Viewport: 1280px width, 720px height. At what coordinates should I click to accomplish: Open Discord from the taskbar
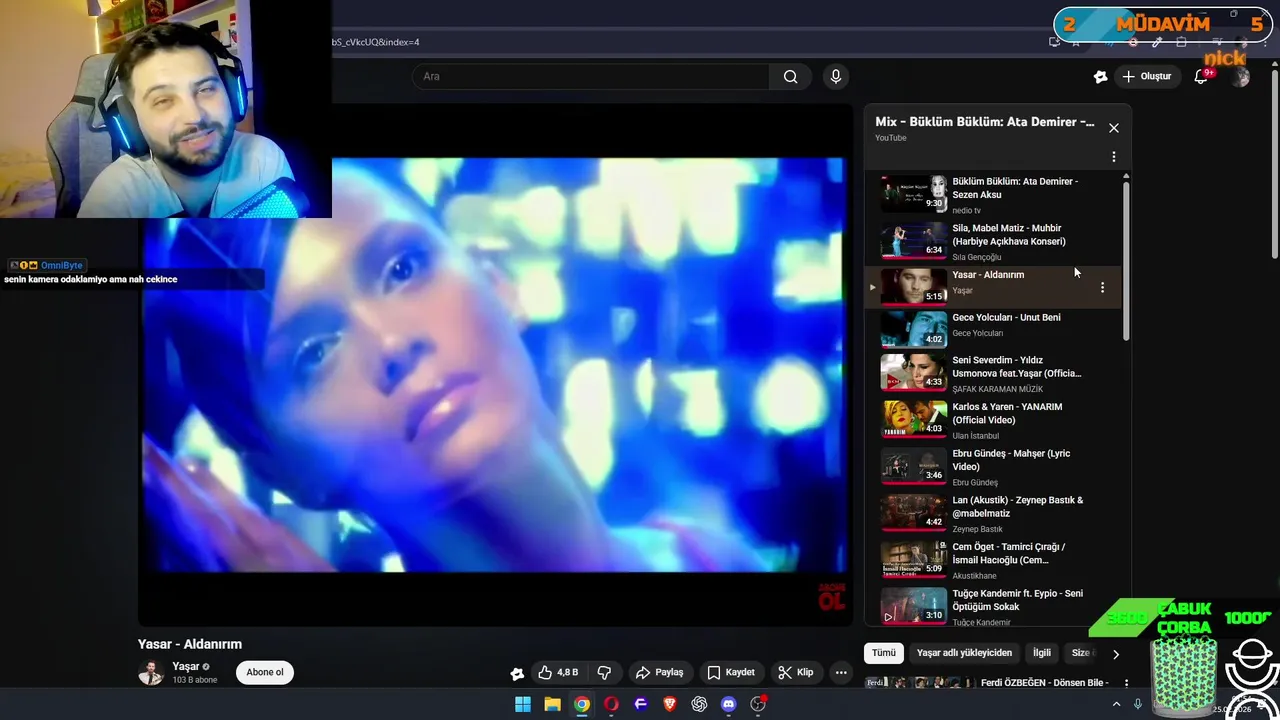tap(729, 704)
